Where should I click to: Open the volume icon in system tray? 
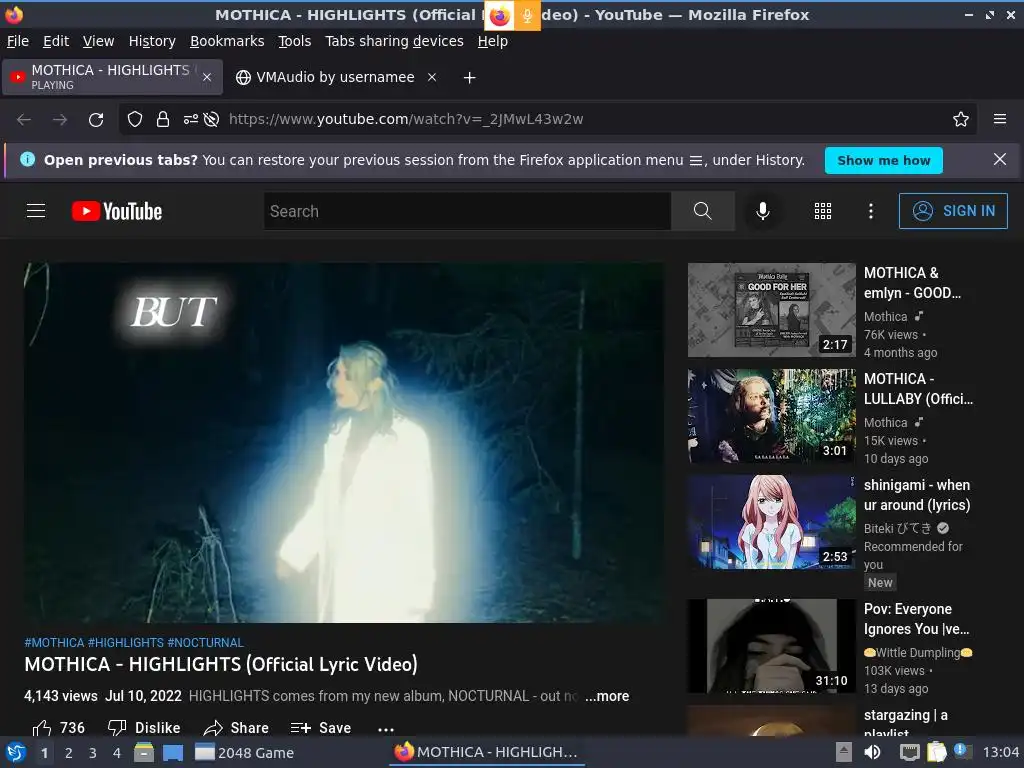(872, 752)
